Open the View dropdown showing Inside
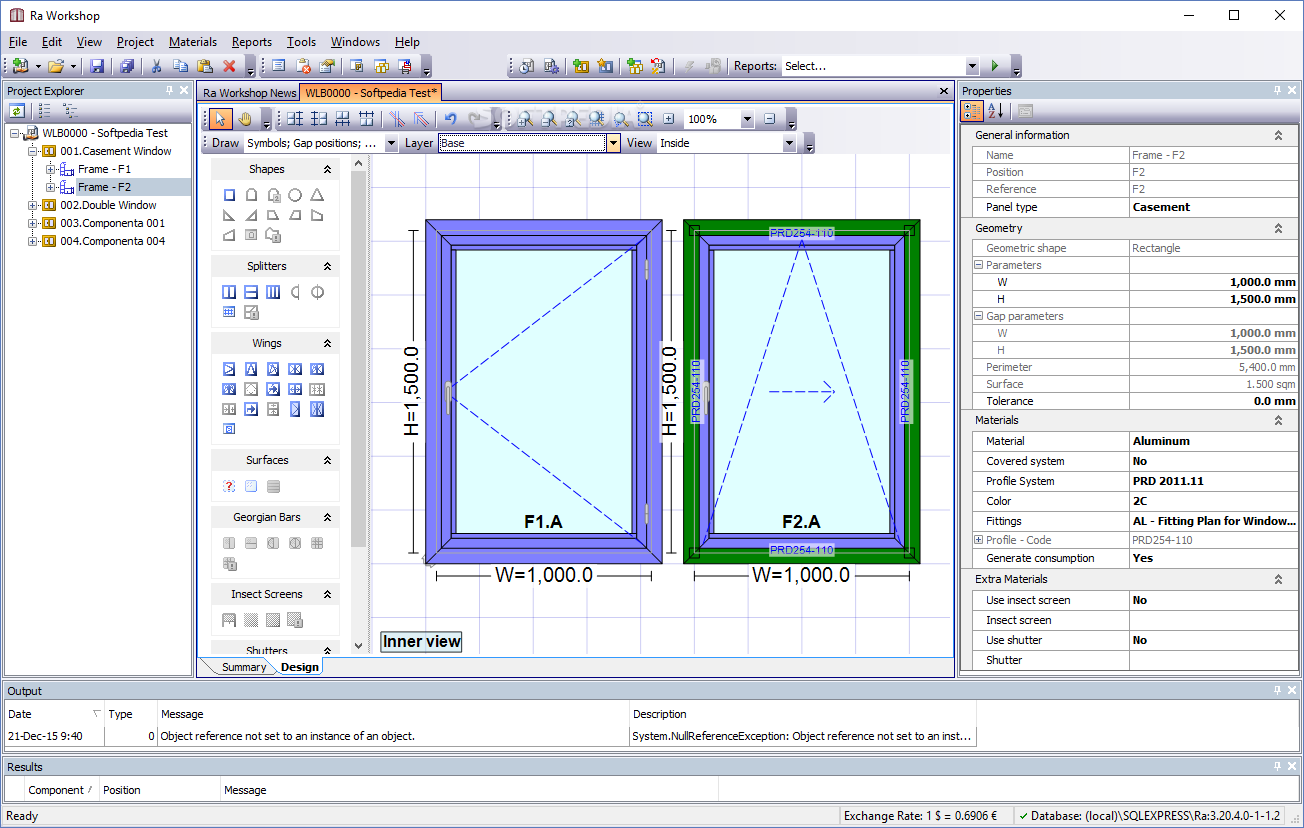 tap(789, 143)
